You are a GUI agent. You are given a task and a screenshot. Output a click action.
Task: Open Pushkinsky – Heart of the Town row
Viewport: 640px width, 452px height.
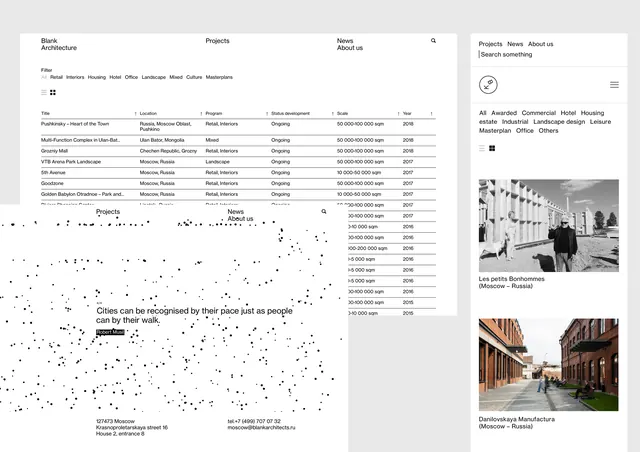coord(238,127)
